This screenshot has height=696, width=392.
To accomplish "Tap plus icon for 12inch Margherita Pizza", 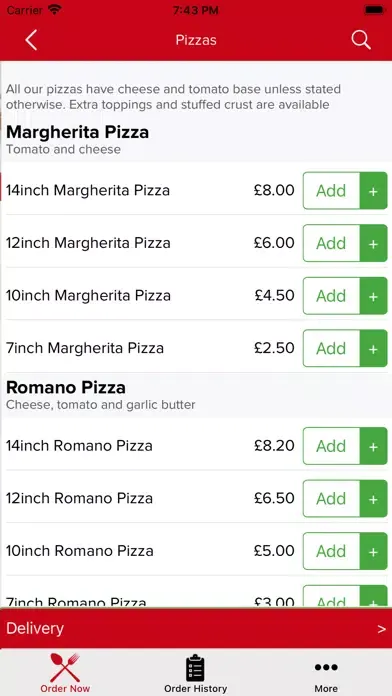I will (x=373, y=243).
